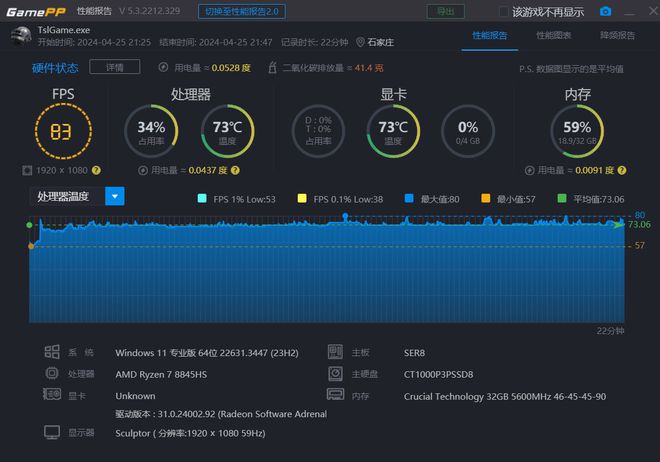Click the help icon after 0.0091 度
Screen dimensions: 660x462
pyautogui.click(x=622, y=170)
